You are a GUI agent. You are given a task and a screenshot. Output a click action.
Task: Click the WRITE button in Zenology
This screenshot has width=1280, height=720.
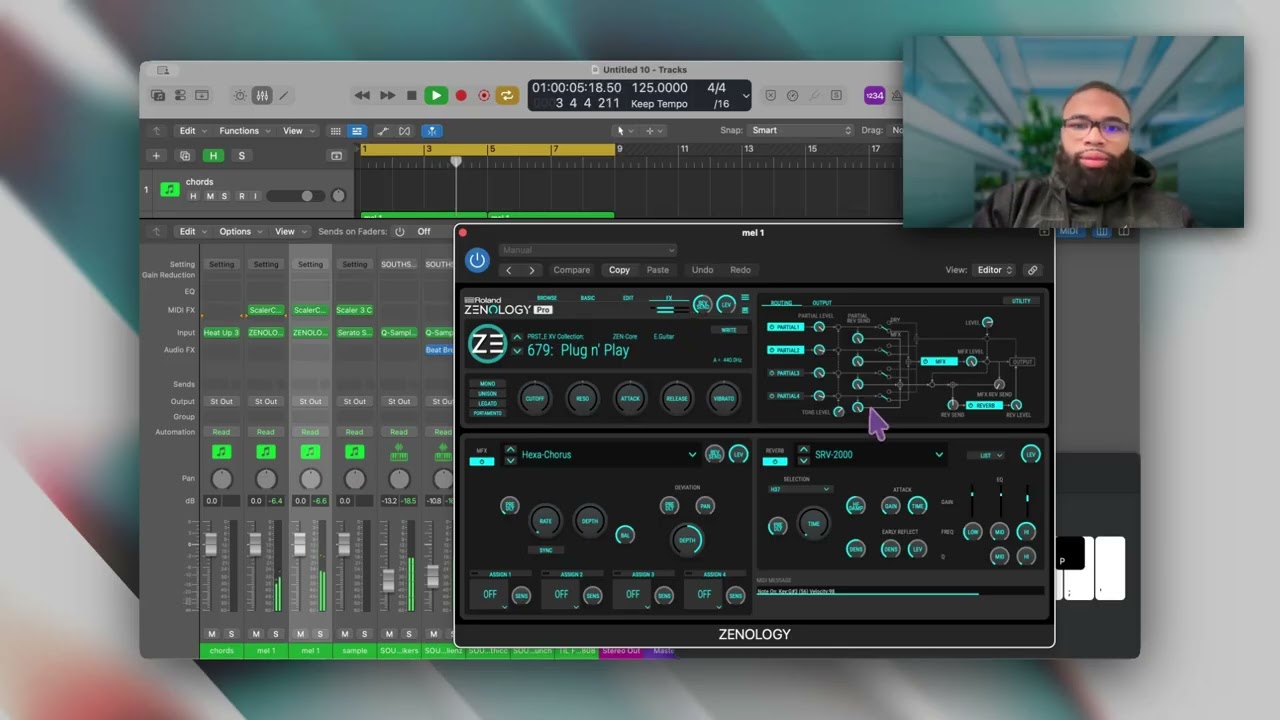point(729,330)
